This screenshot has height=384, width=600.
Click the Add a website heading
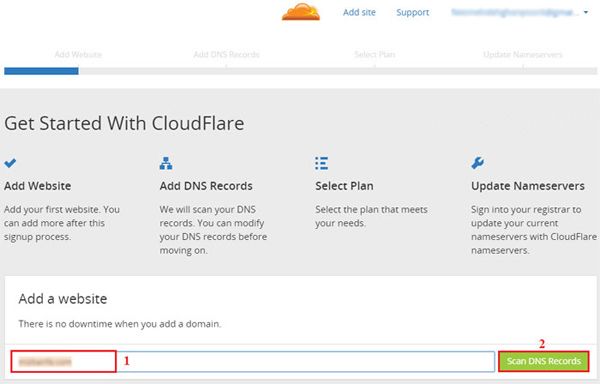coord(63,299)
